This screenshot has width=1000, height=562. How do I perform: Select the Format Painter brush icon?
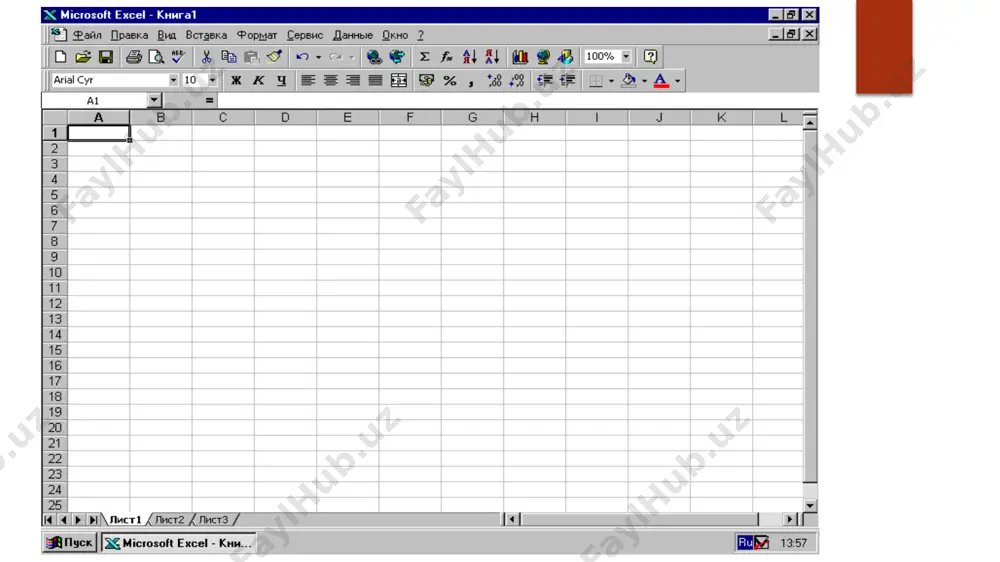click(x=275, y=57)
